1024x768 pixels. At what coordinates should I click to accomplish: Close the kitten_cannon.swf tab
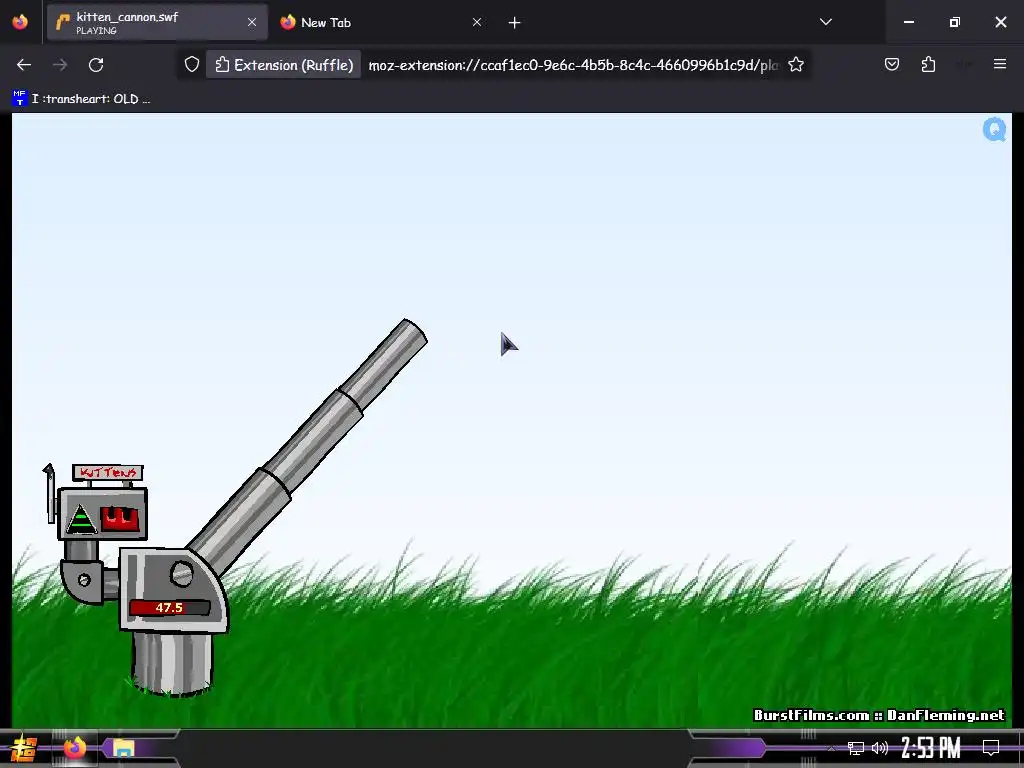click(252, 22)
